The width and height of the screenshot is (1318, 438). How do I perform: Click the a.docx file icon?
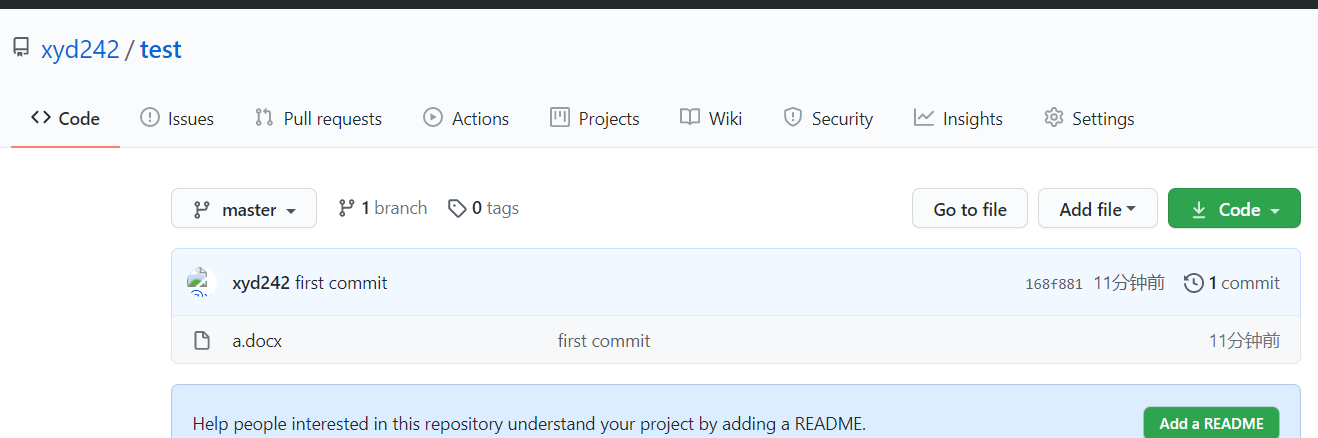click(202, 341)
